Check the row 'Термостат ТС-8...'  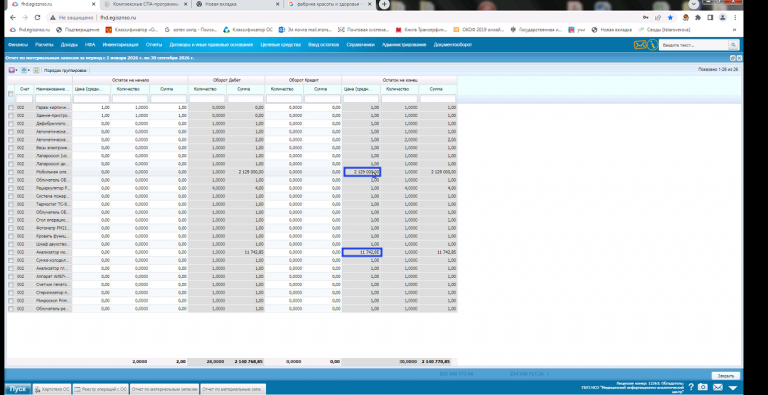[x=11, y=204]
